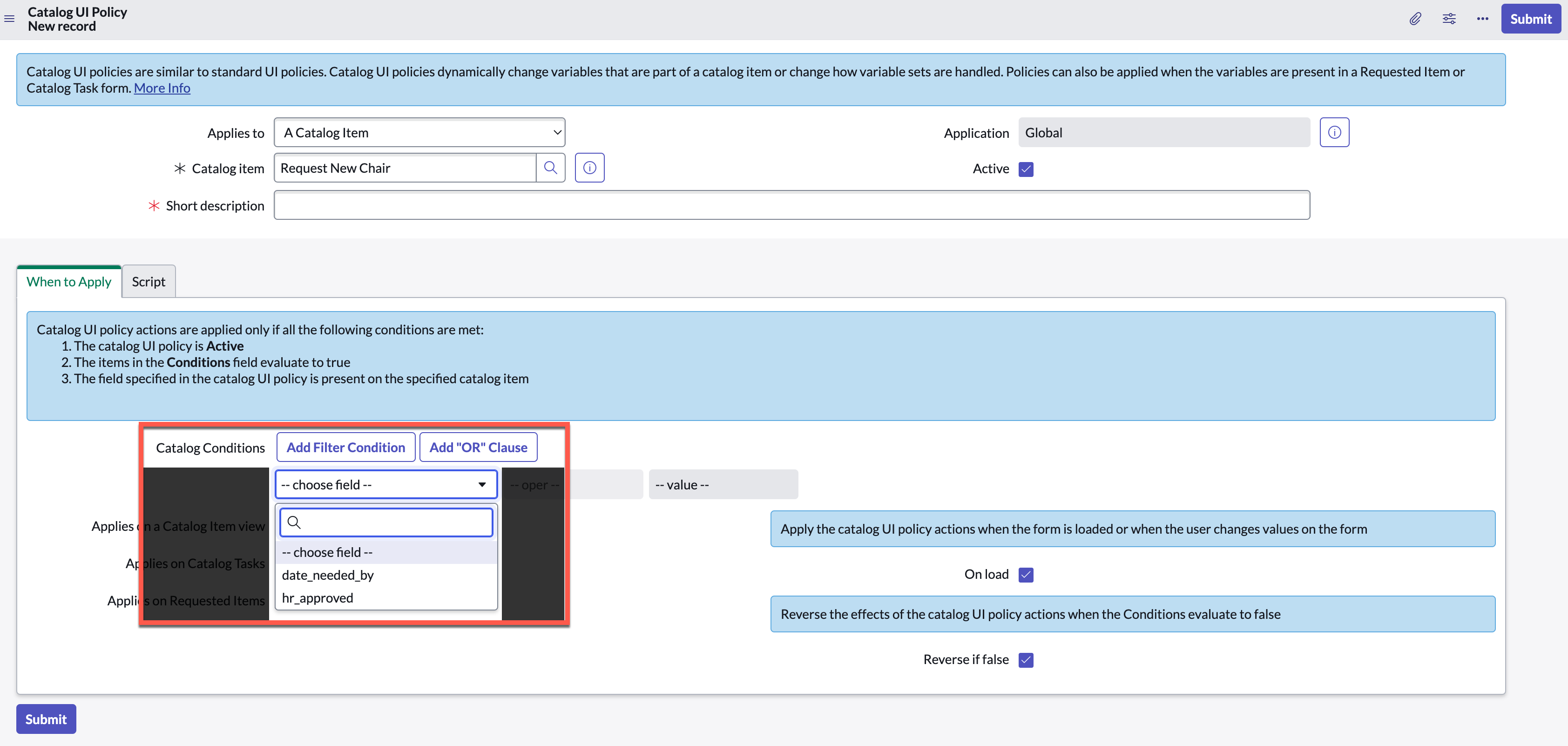Open the Catalog item lookup magnifier
The height and width of the screenshot is (746, 1568).
click(x=551, y=168)
